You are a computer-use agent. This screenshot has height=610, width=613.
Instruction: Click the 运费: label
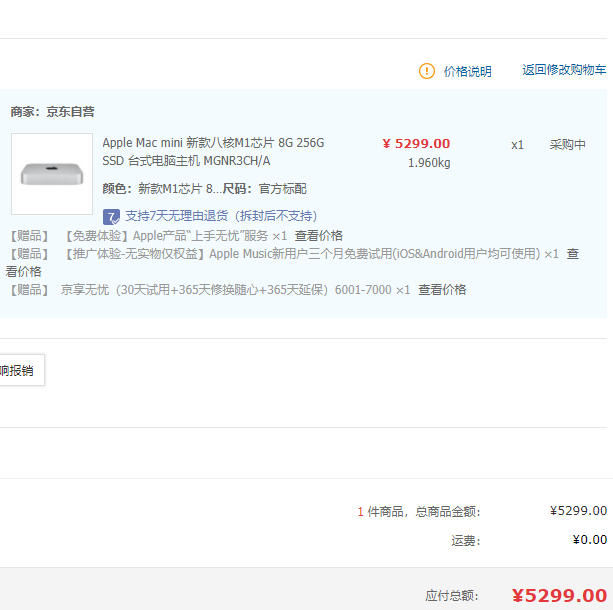click(466, 541)
